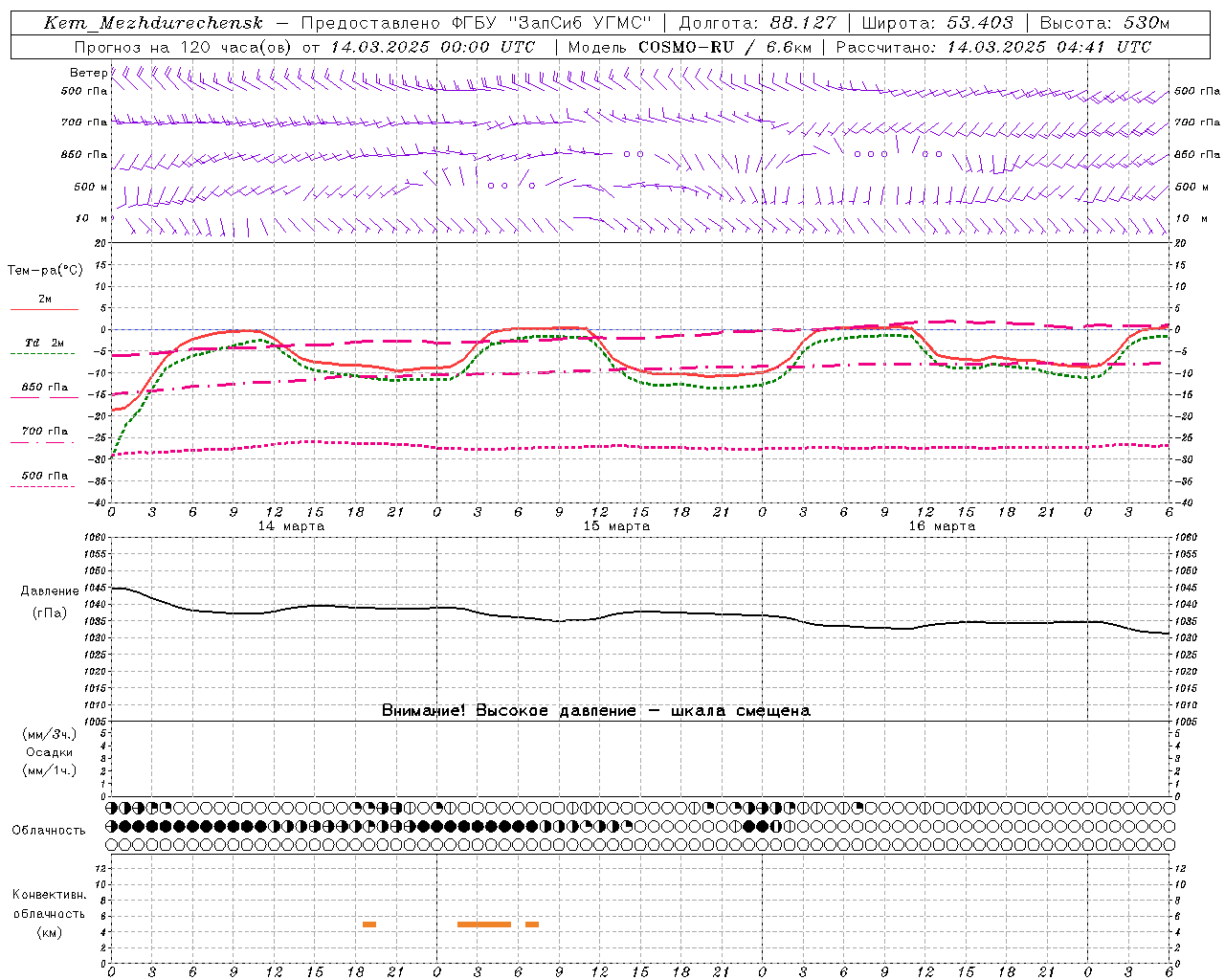The width and height of the screenshot is (1225, 980).
Task: Click the 14 марта date label
Action: 292,526
